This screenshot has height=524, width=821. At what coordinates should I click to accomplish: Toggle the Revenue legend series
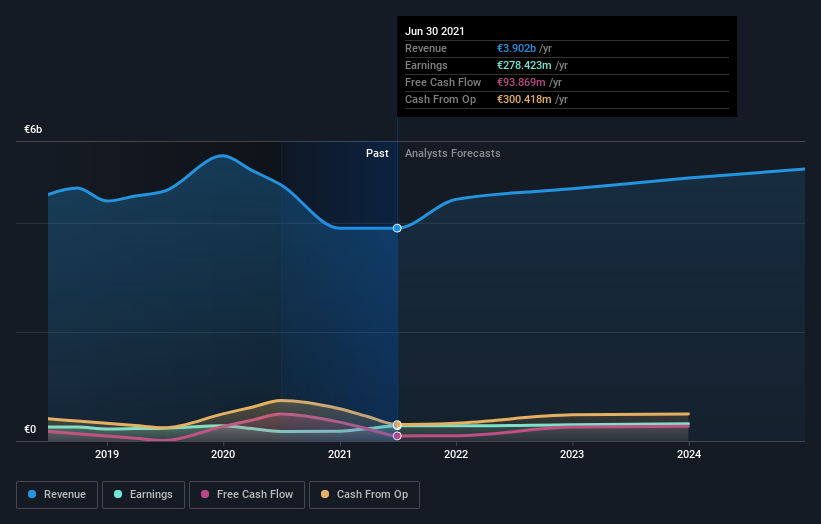tap(57, 495)
